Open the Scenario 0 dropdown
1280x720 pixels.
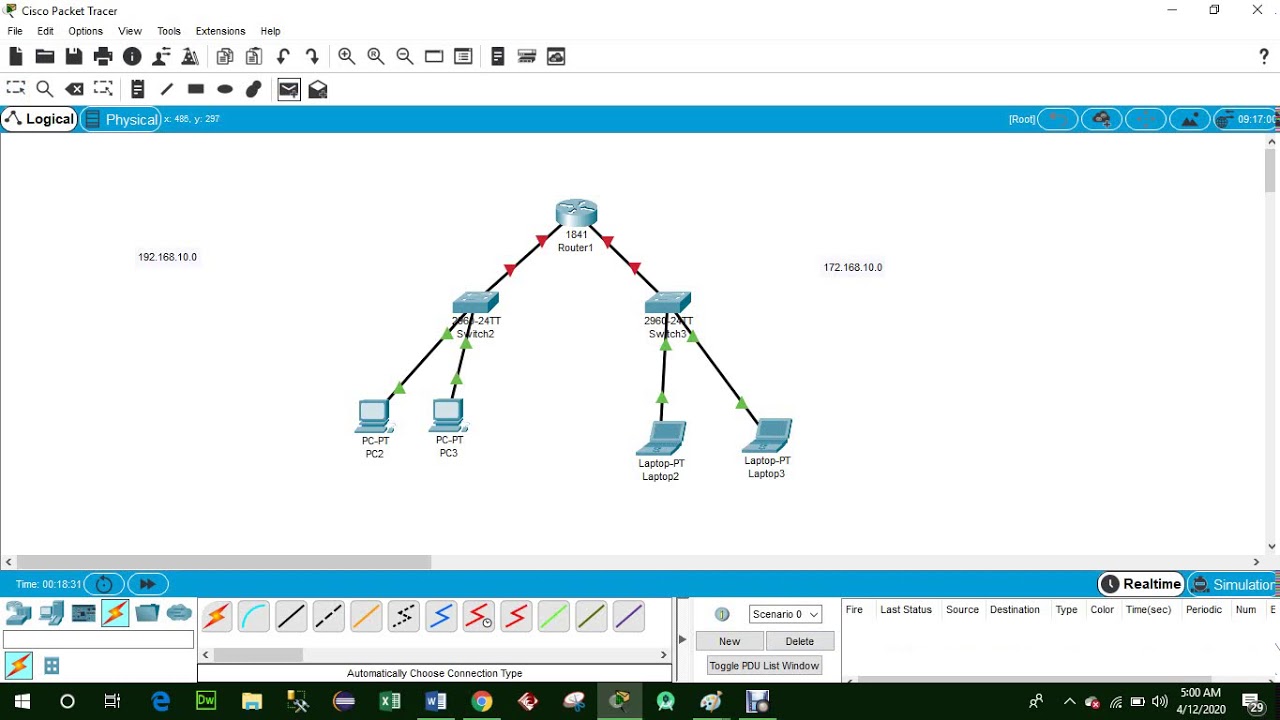point(785,614)
